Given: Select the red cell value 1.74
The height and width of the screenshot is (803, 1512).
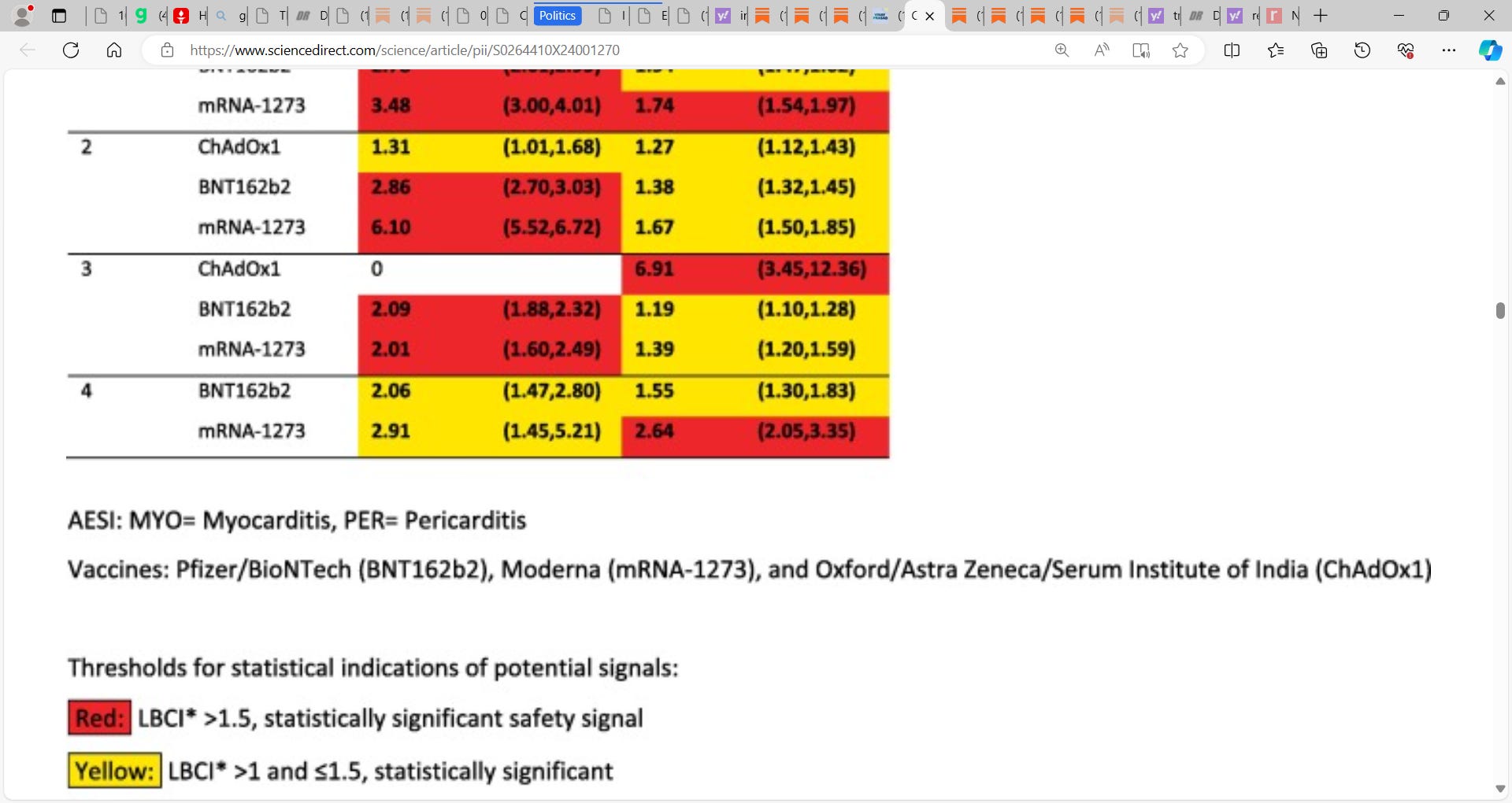Looking at the screenshot, I should tap(654, 105).
